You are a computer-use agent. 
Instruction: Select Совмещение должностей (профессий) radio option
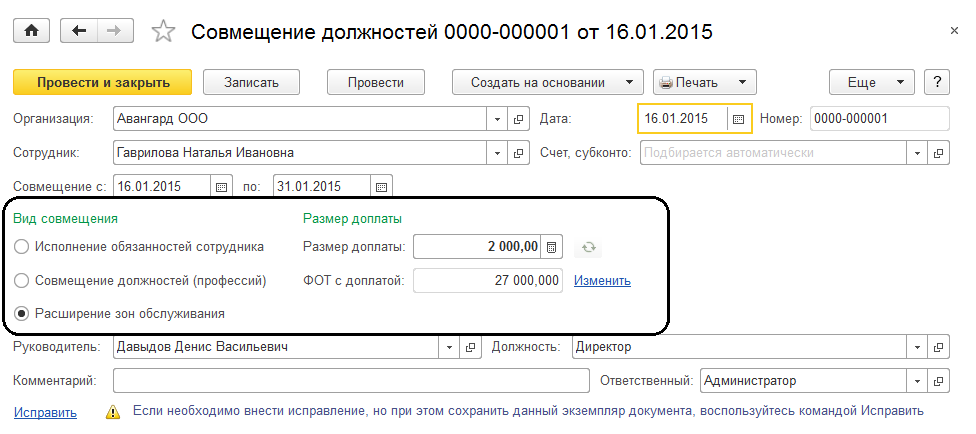coord(22,281)
